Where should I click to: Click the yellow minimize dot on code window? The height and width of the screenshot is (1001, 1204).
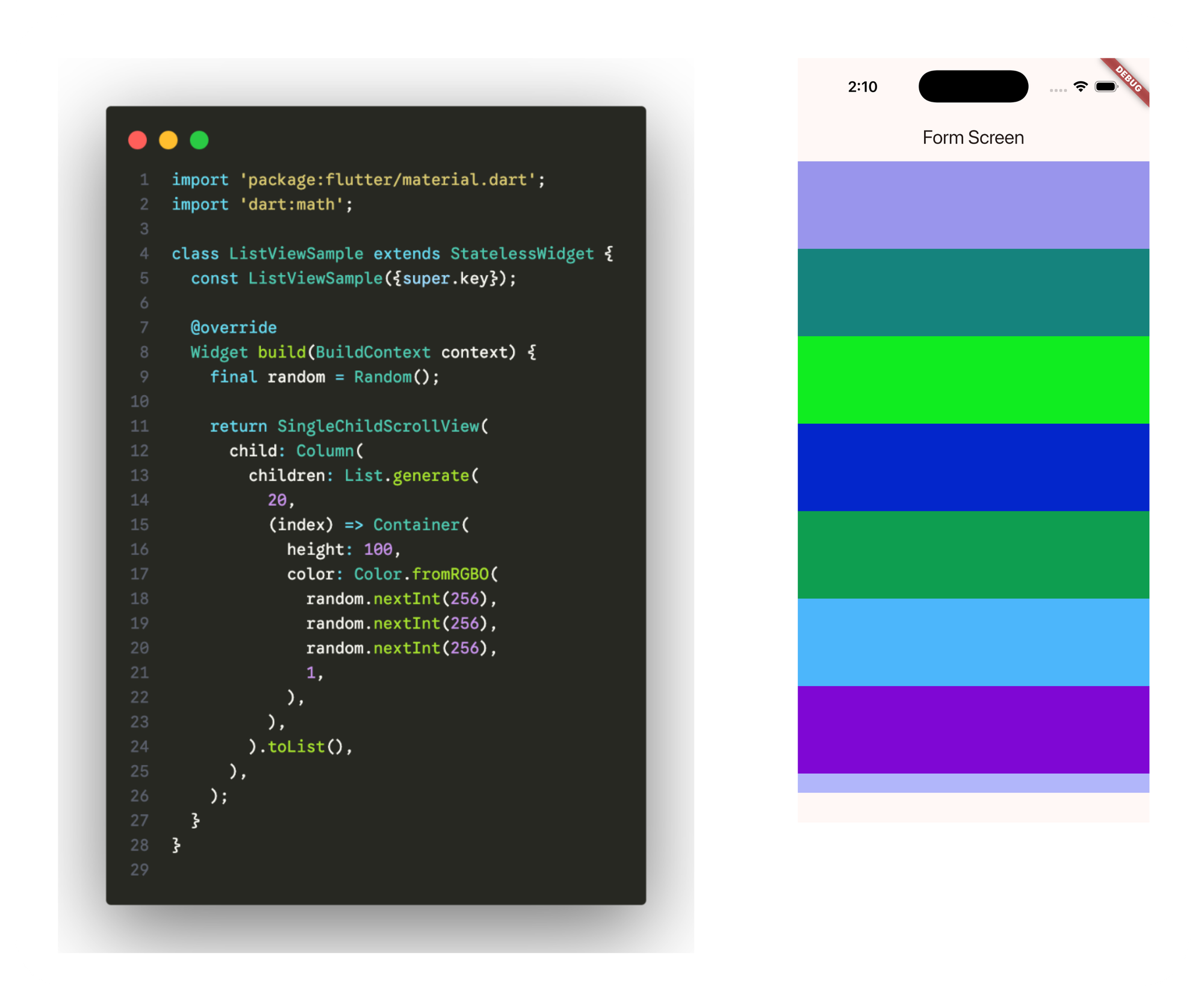click(169, 140)
